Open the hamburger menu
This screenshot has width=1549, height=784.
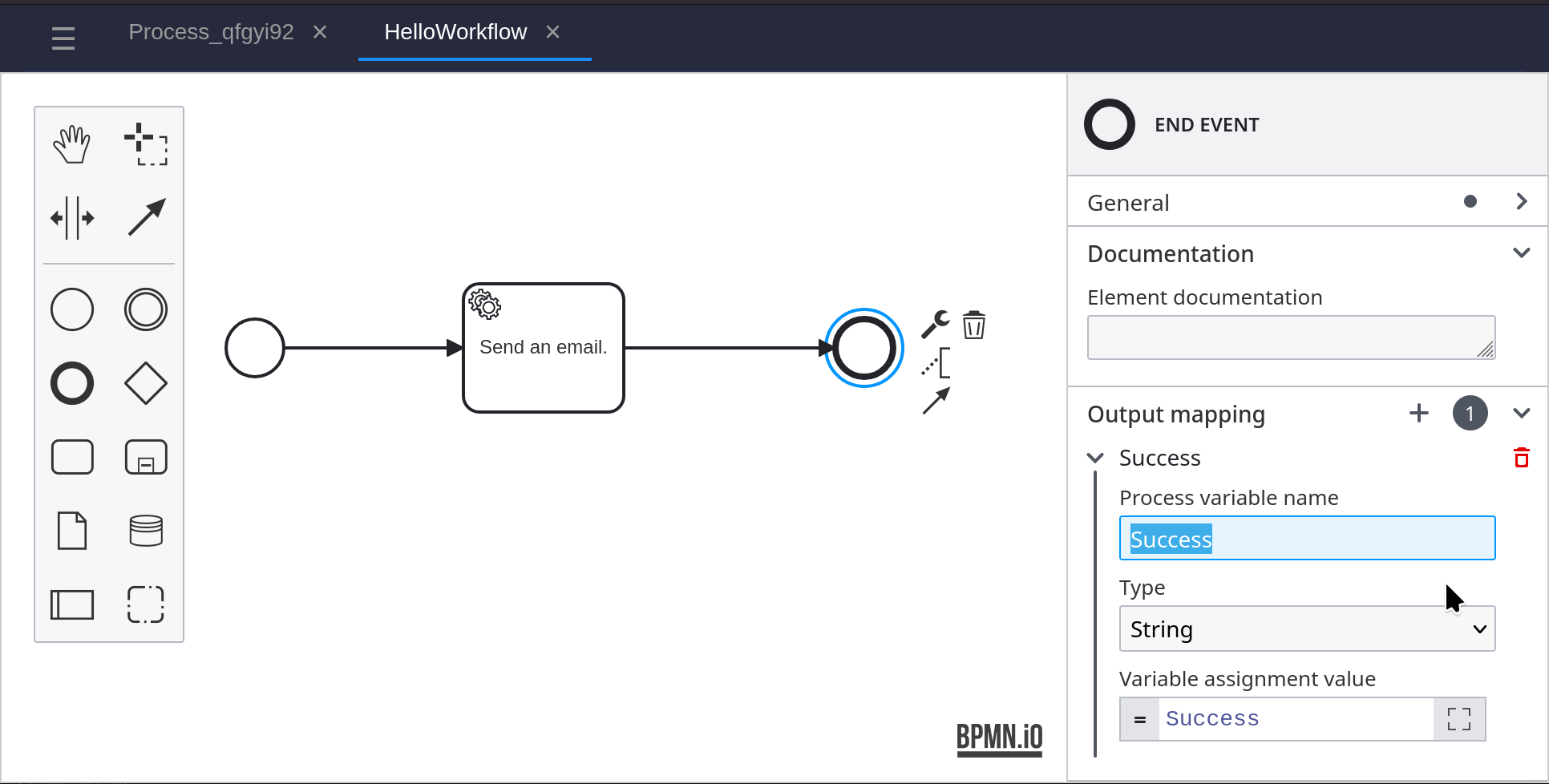point(63,38)
